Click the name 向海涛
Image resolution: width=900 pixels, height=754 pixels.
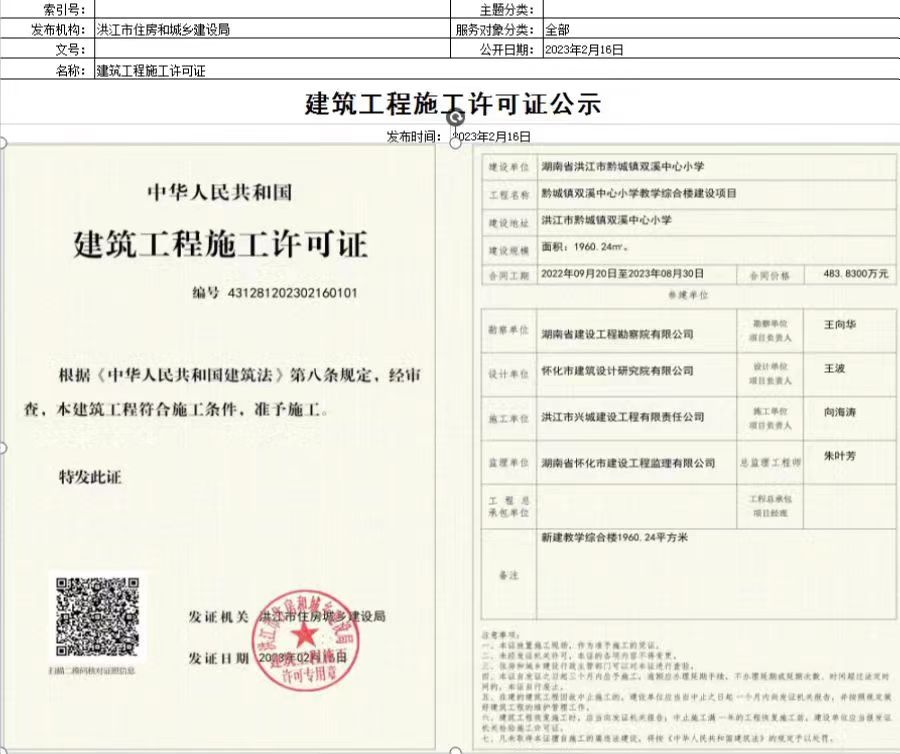[840, 412]
